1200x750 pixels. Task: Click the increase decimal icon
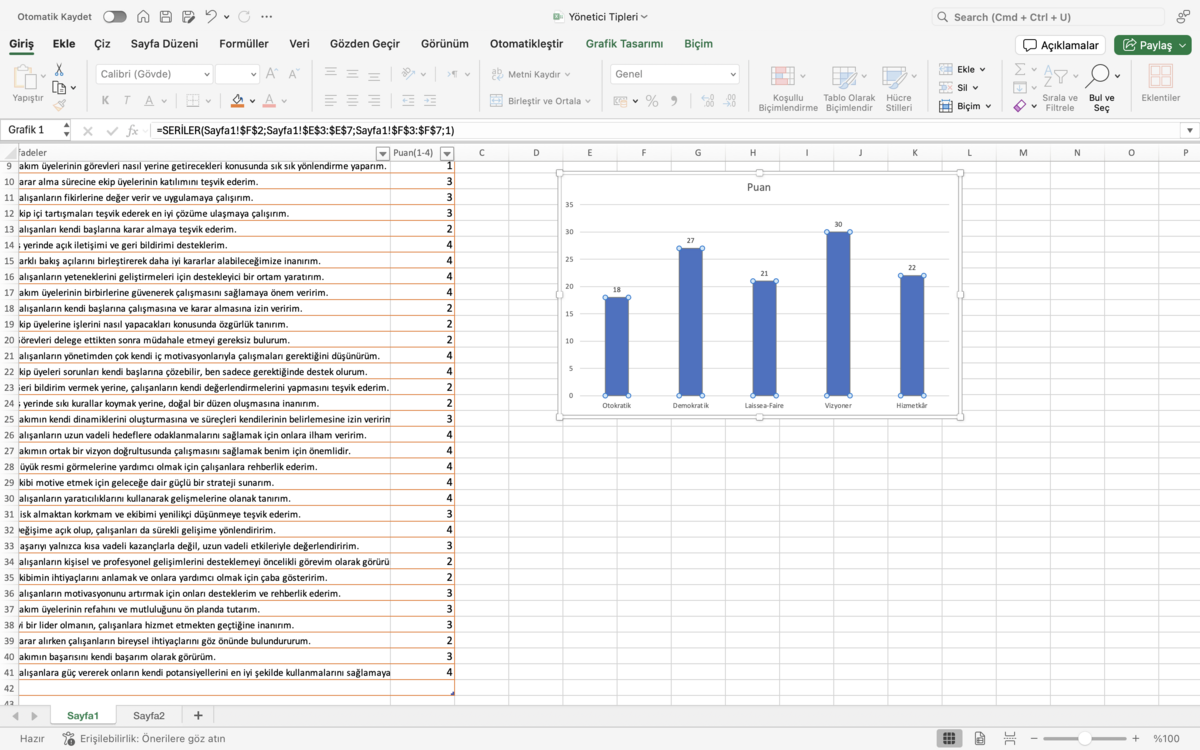708,101
